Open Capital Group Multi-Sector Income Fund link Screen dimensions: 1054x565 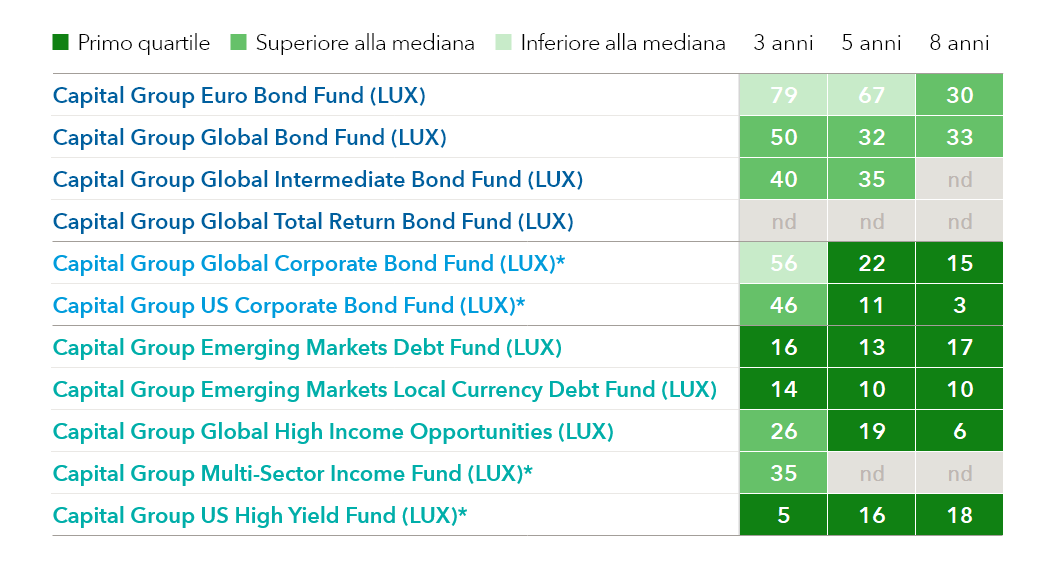click(x=292, y=474)
